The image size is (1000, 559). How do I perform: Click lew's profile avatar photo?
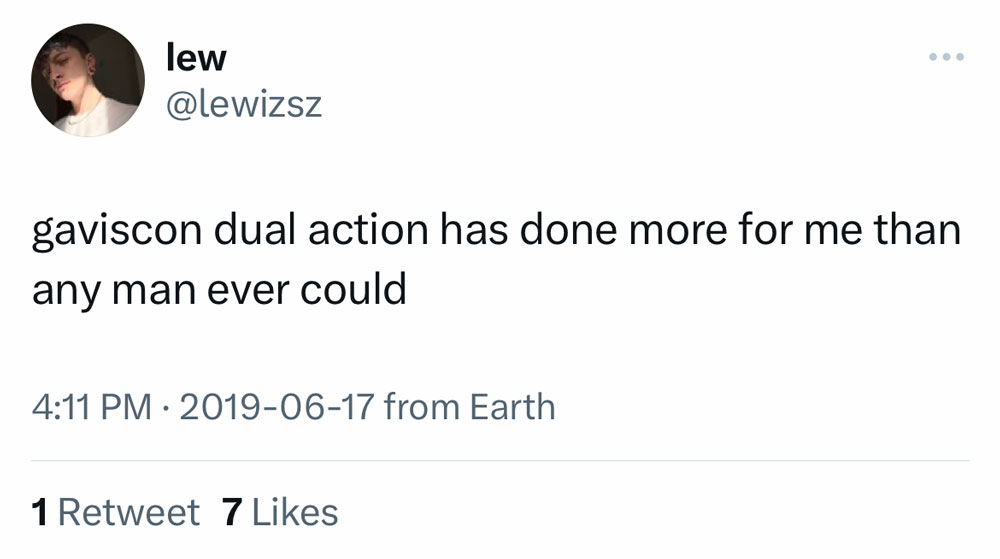pos(88,80)
